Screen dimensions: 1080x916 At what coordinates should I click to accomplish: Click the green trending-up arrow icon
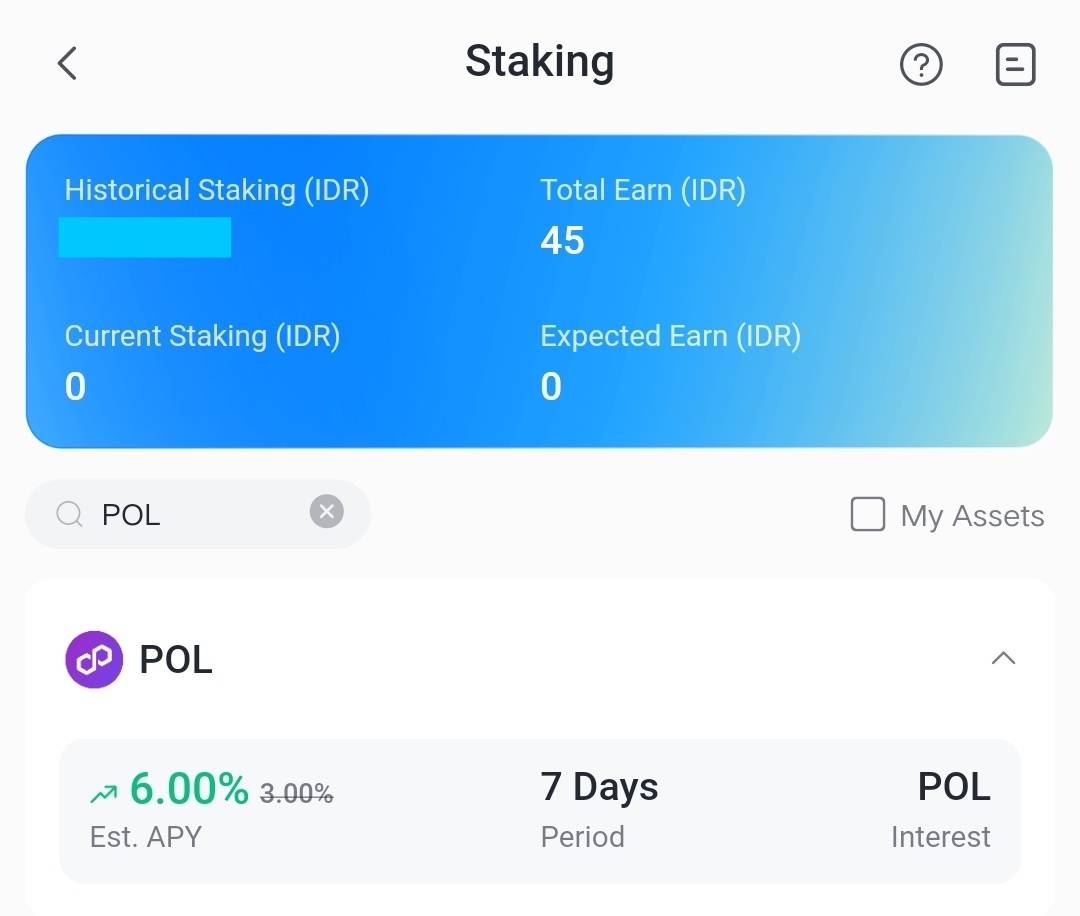point(103,795)
